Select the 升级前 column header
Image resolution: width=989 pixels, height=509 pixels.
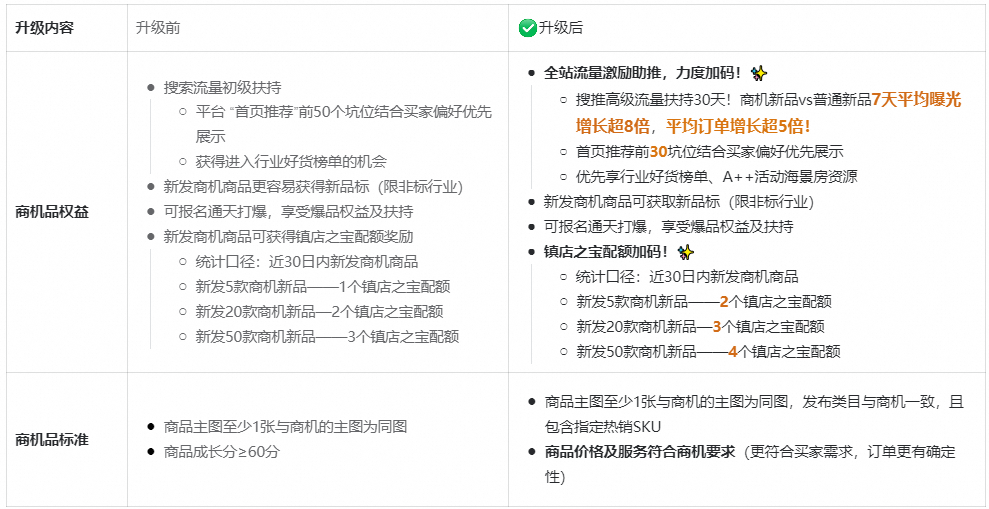(x=158, y=28)
